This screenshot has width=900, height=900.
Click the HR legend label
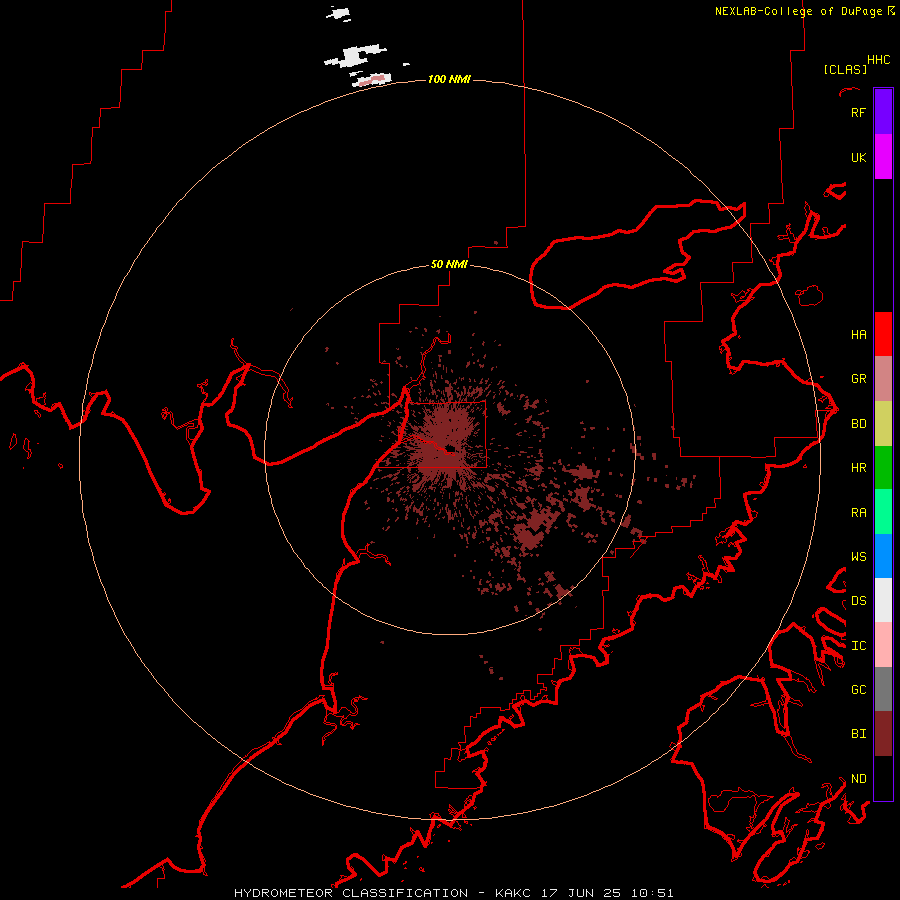(858, 467)
